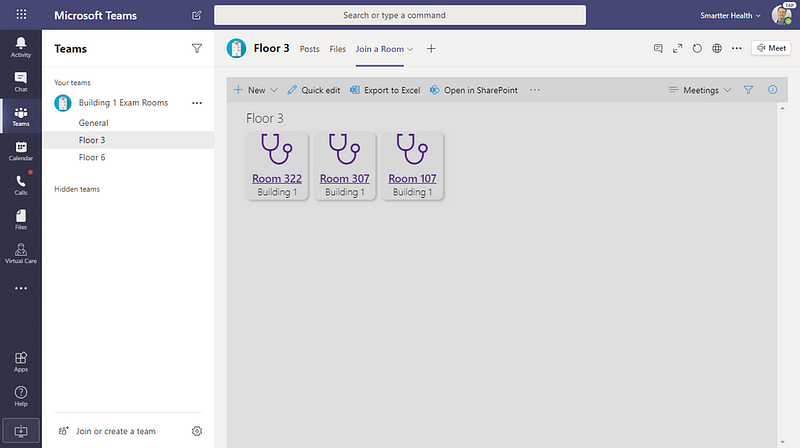Screen dimensions: 800x448
Task: Expand the Hidden teams section
Action: (x=77, y=189)
